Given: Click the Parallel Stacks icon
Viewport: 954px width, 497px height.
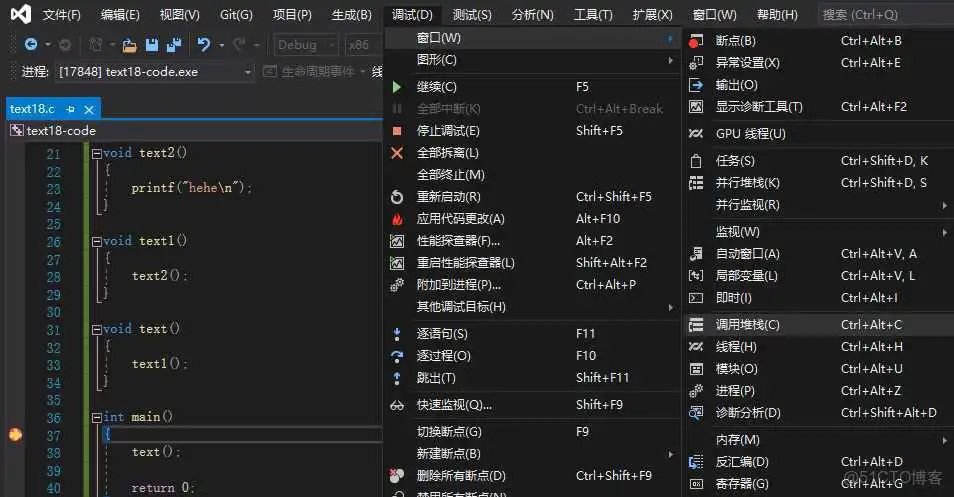Looking at the screenshot, I should [x=695, y=182].
